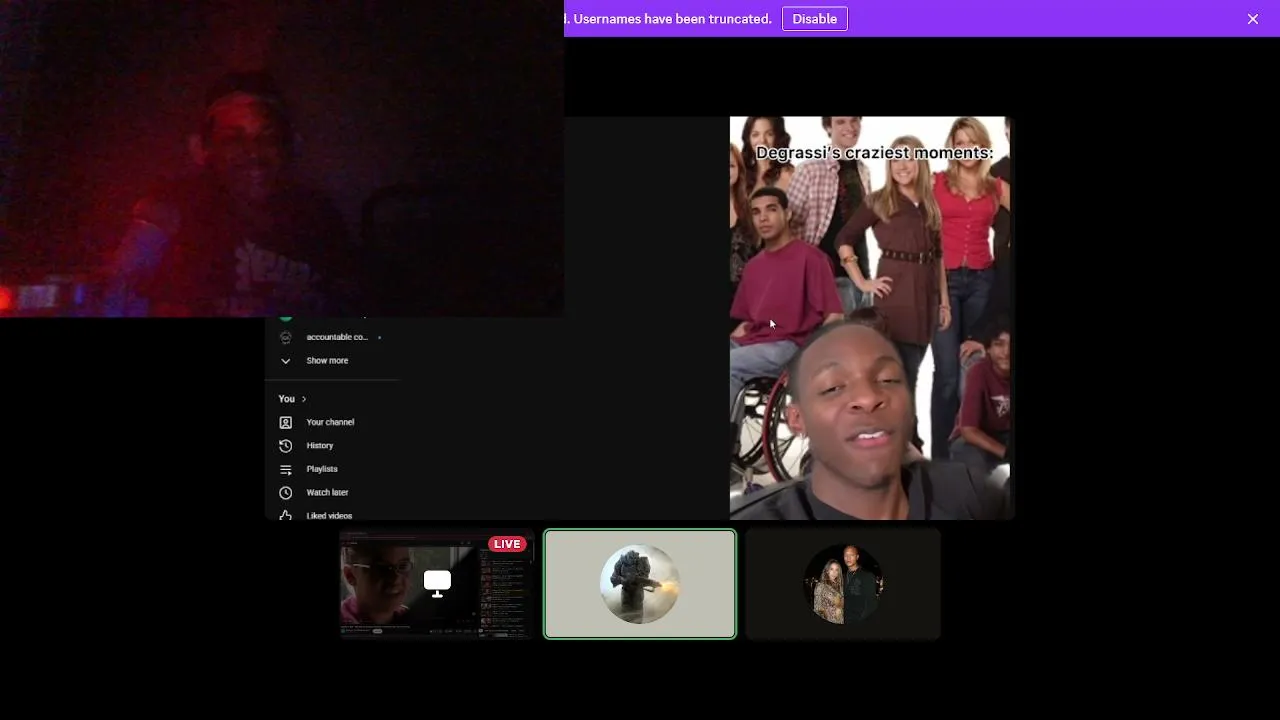Select the participant tile with the couple avatar
Viewport: 1280px width, 720px height.
(843, 584)
